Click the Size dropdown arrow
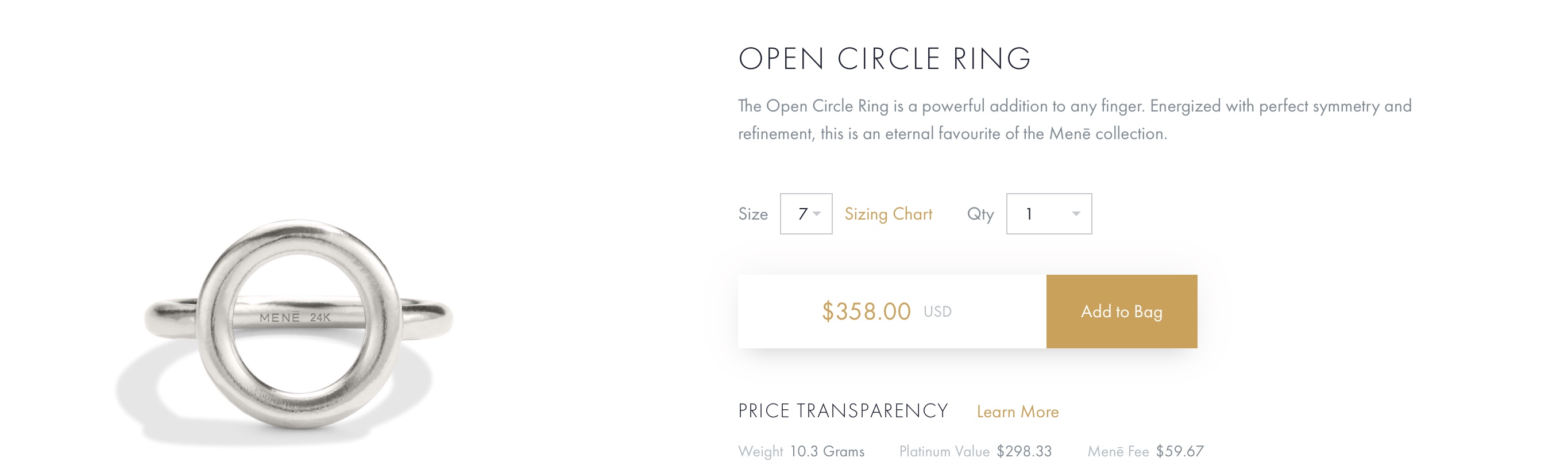Viewport: 1568px width, 469px height. 817,214
